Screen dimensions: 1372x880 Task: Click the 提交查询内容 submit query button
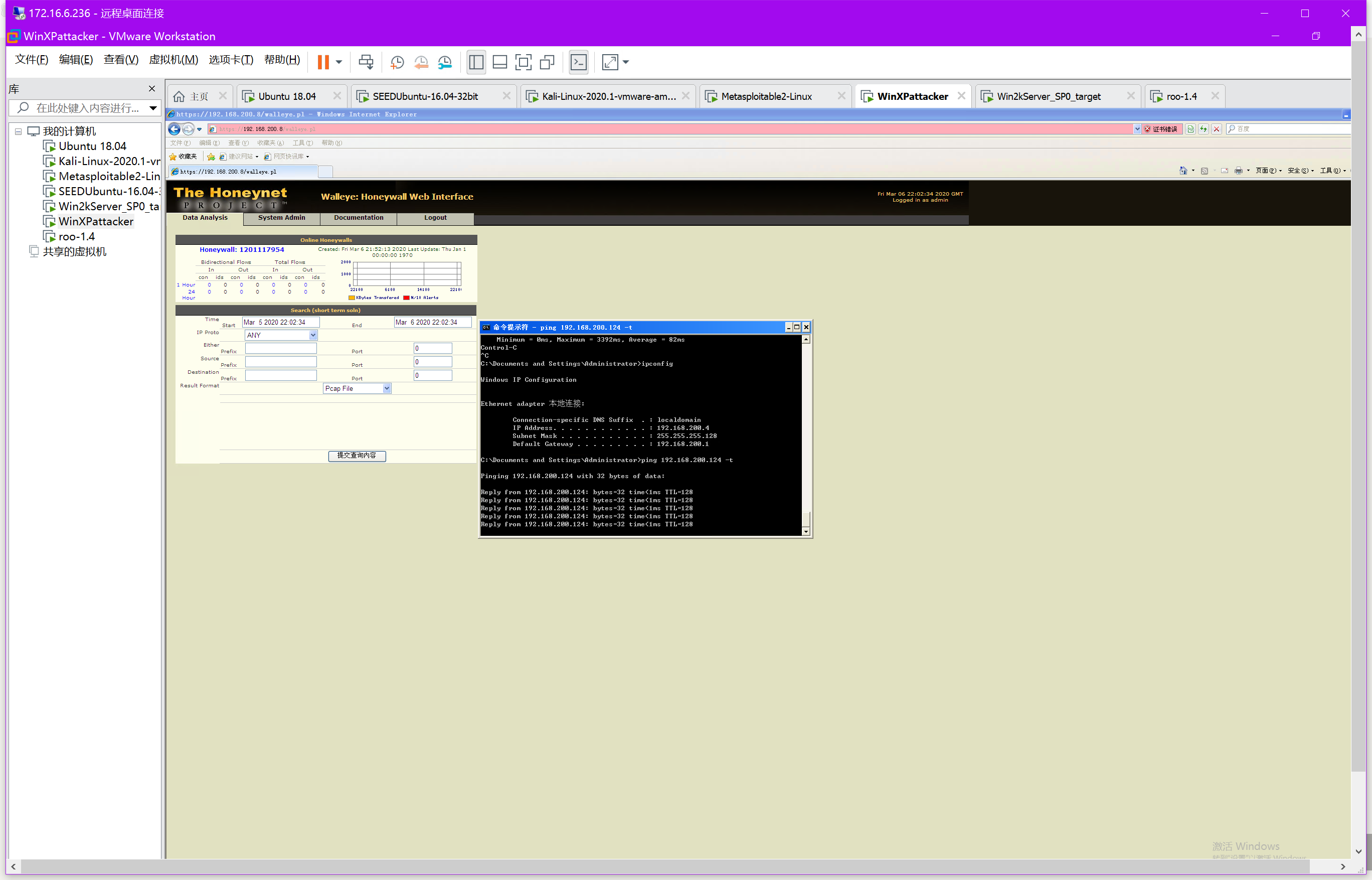point(357,456)
